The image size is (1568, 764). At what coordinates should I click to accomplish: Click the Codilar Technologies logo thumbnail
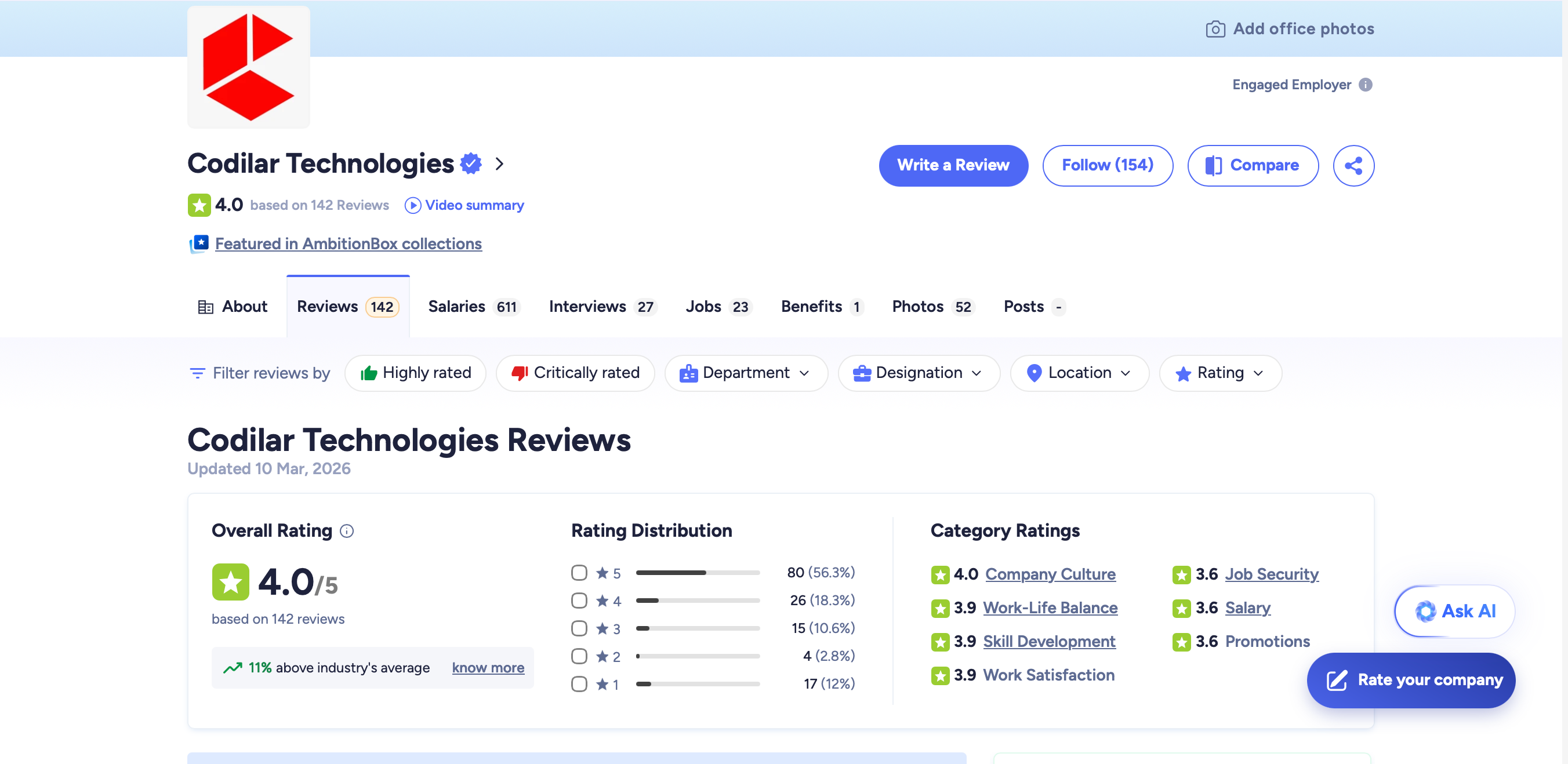tap(248, 67)
